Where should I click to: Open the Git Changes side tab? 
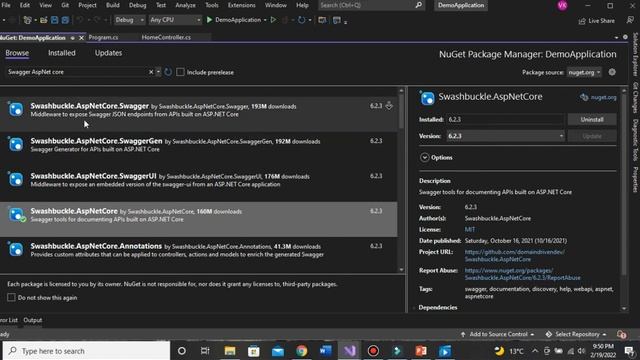tap(635, 98)
